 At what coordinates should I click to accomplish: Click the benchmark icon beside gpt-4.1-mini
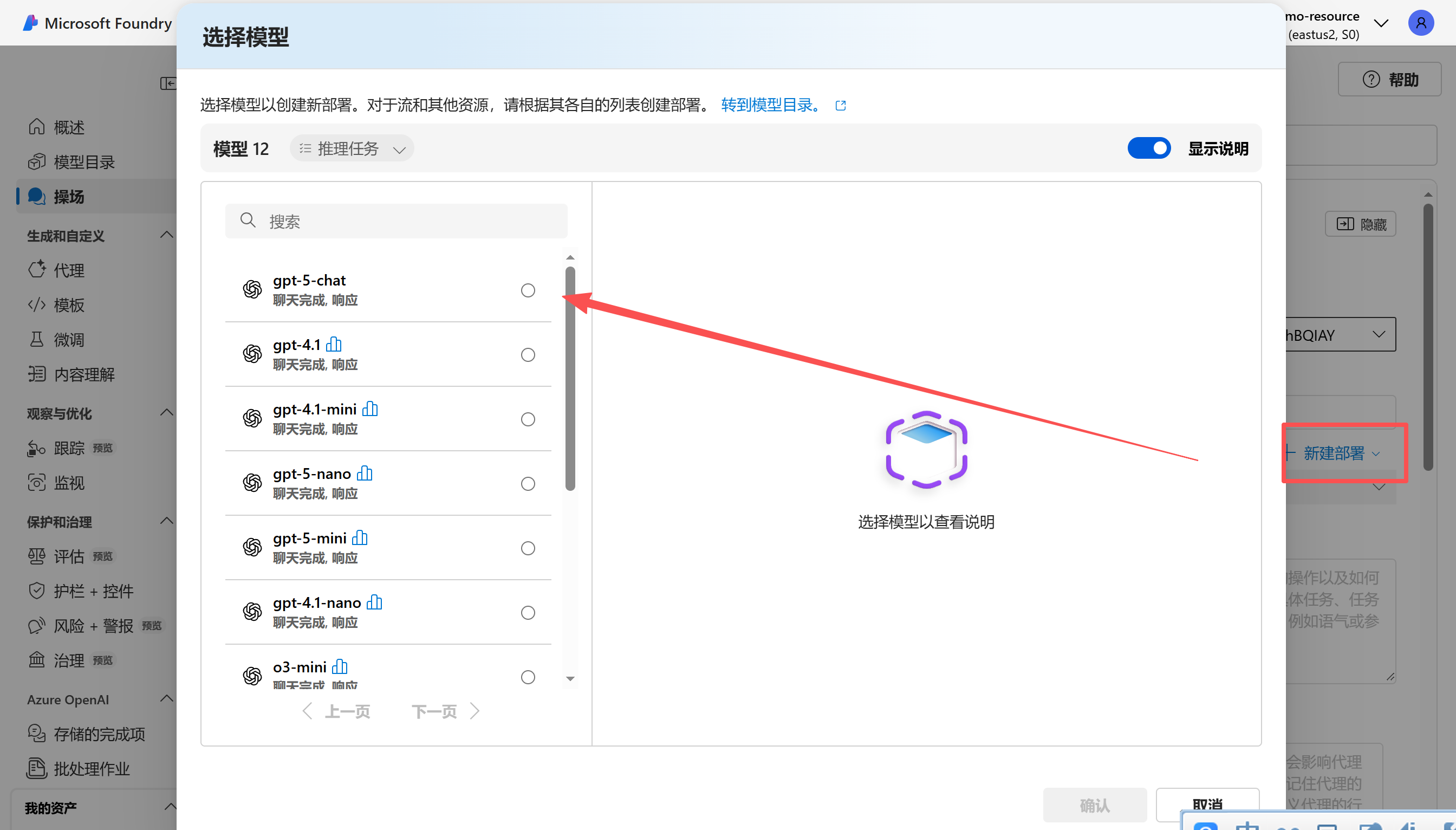[x=370, y=408]
